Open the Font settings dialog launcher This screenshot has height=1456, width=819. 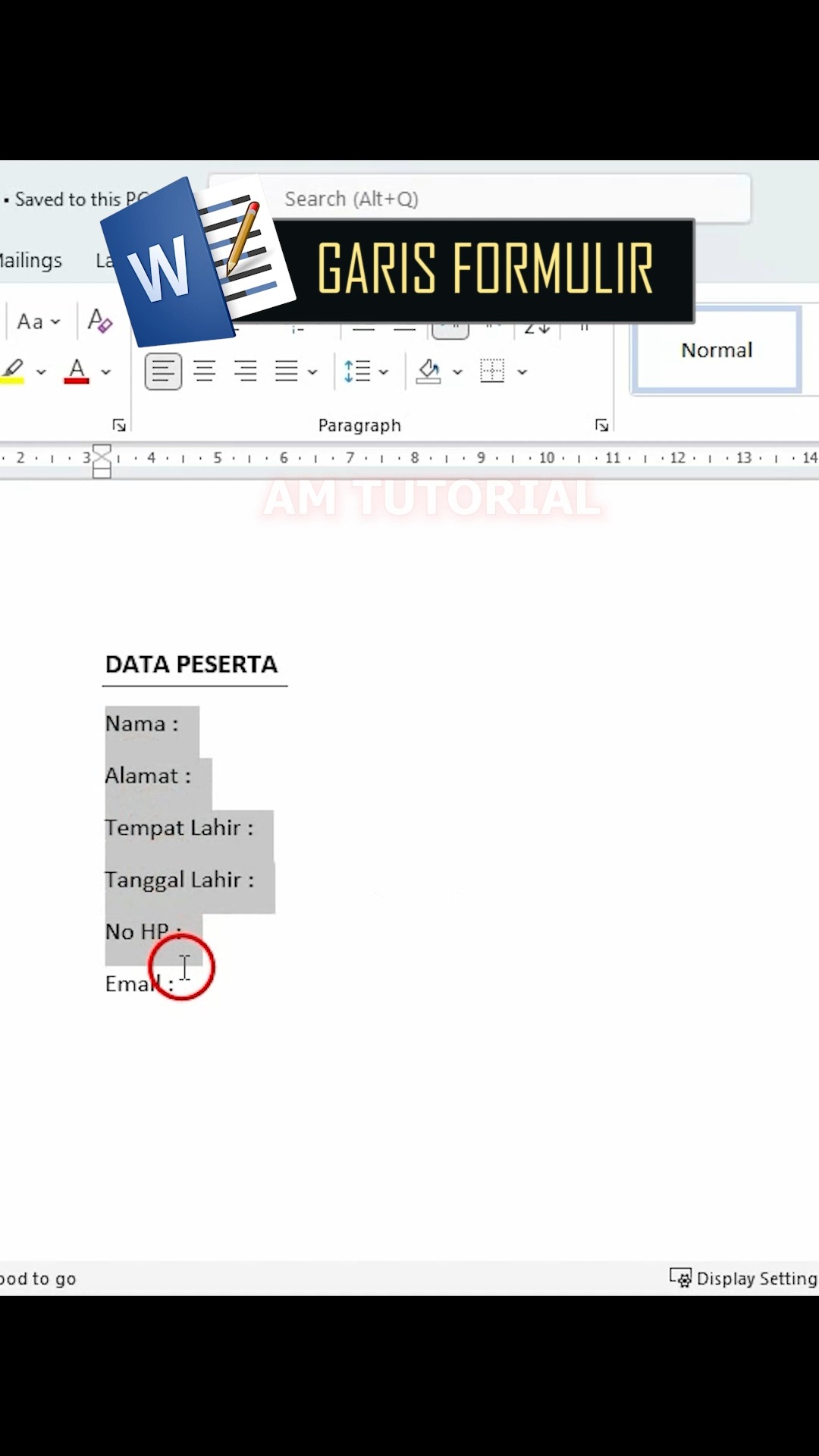(x=119, y=425)
